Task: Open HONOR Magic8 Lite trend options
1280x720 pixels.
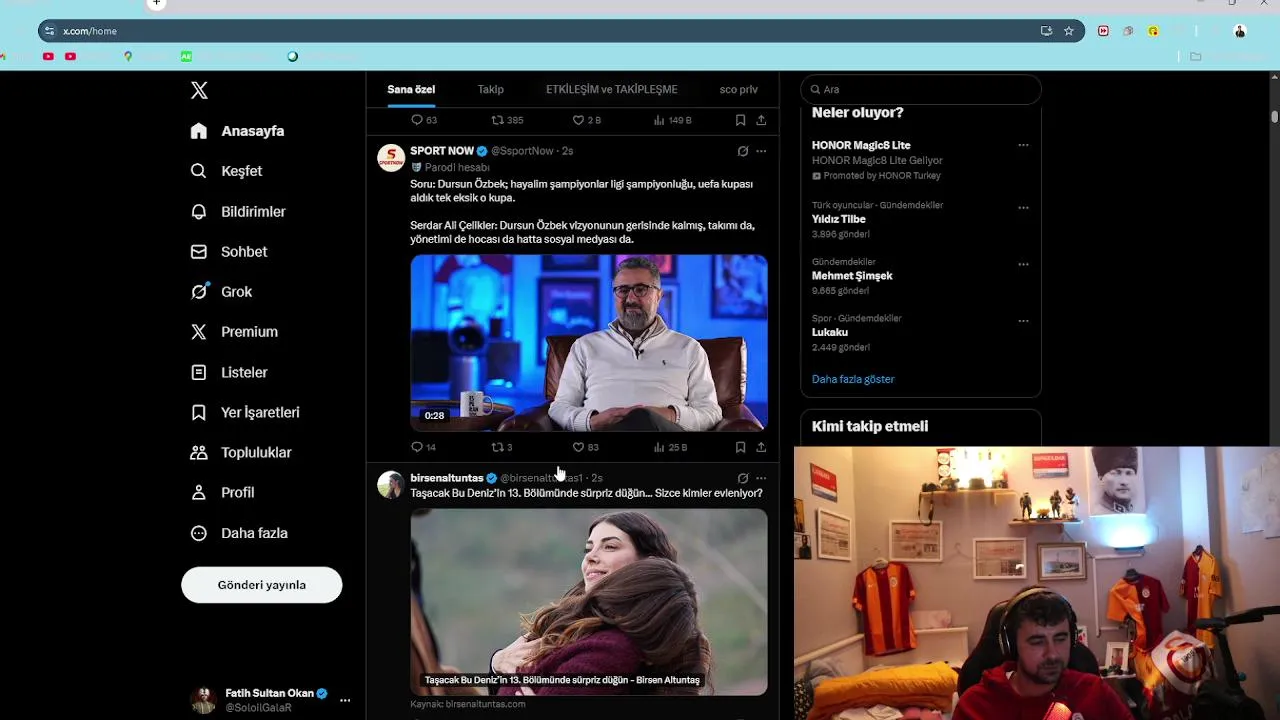Action: pos(1023,145)
